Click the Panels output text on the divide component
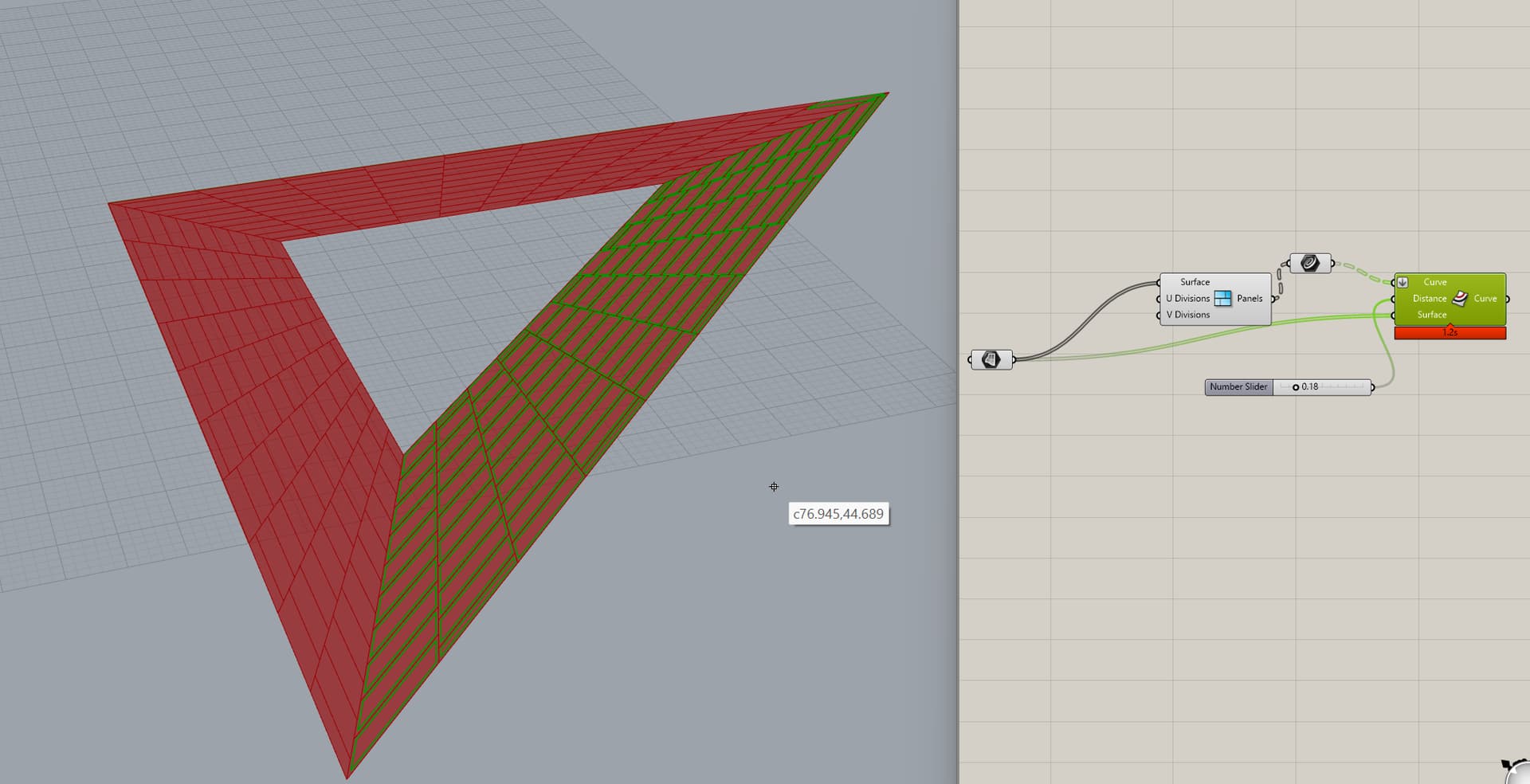Screen dimensions: 1530x784 [1248, 298]
